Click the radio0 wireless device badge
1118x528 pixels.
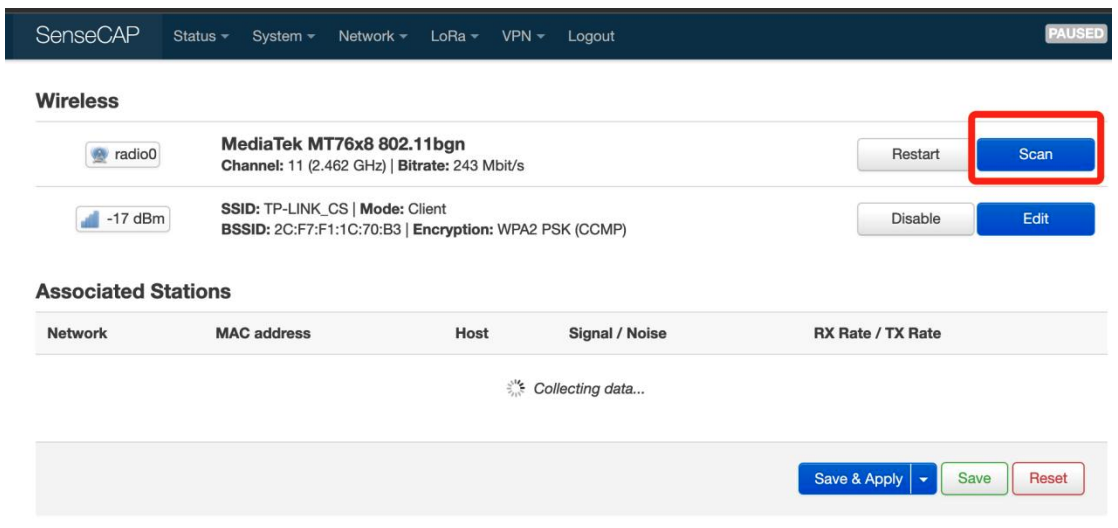coord(123,155)
